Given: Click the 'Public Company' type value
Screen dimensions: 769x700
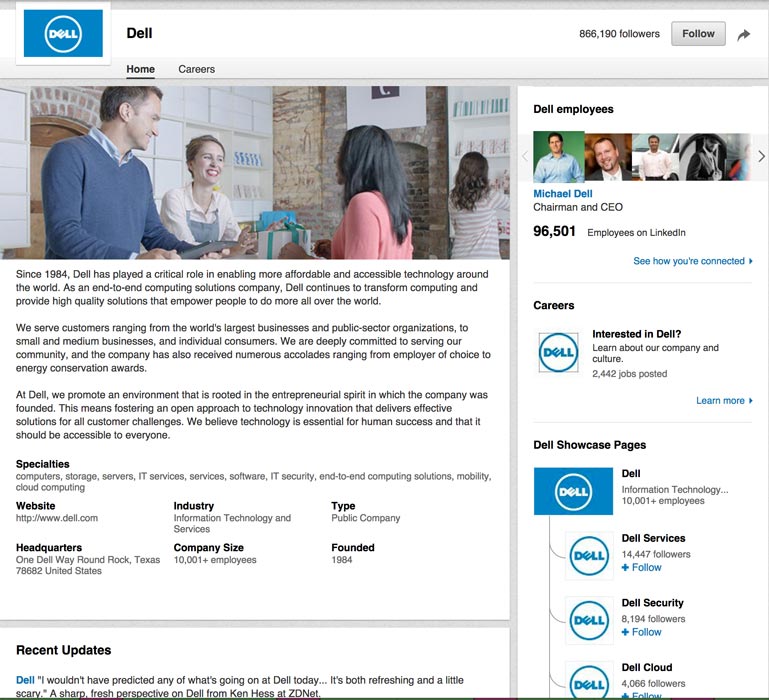Looking at the screenshot, I should coord(365,518).
